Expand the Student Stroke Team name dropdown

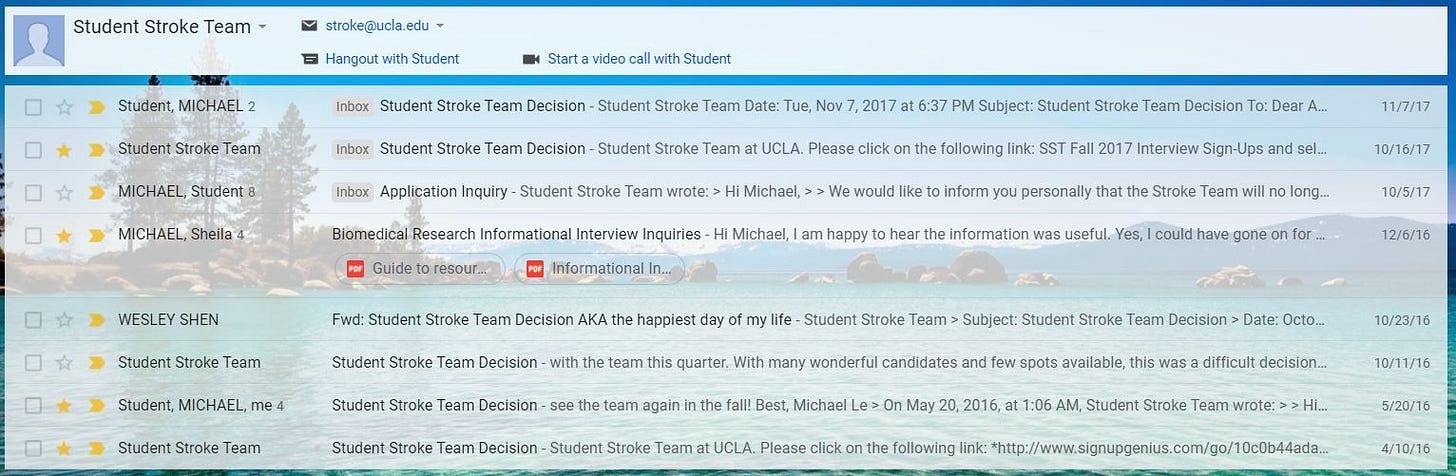click(262, 27)
